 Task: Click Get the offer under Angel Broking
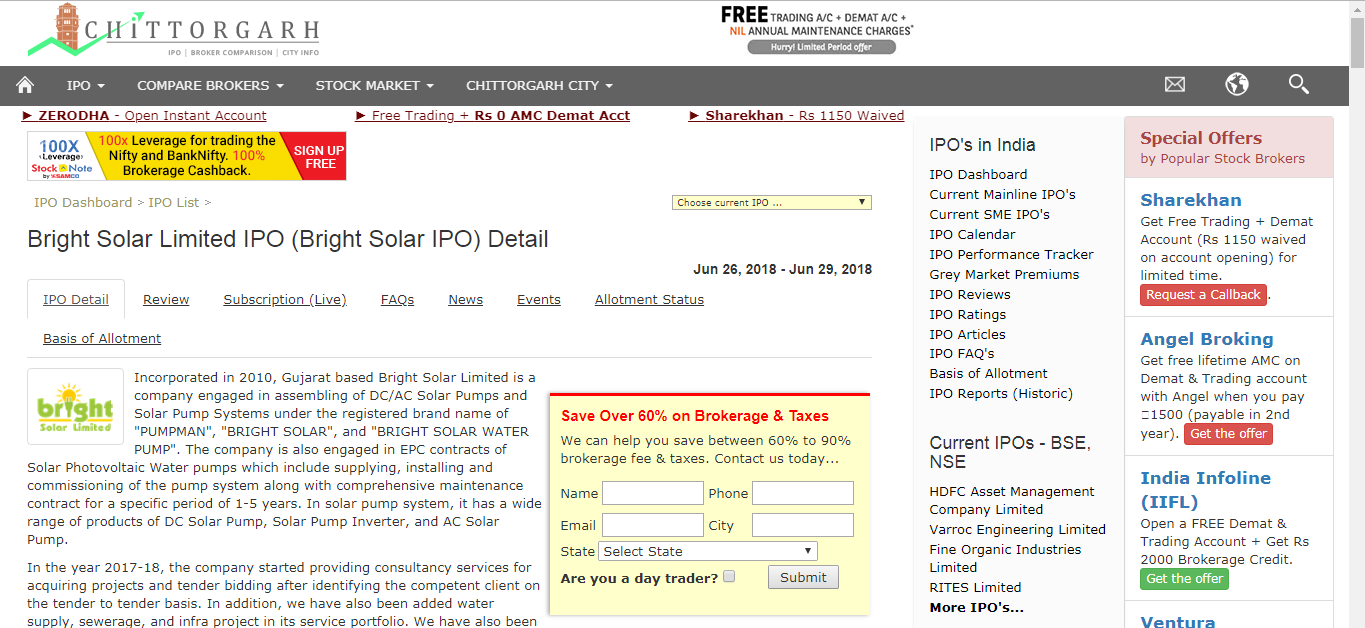coord(1228,434)
